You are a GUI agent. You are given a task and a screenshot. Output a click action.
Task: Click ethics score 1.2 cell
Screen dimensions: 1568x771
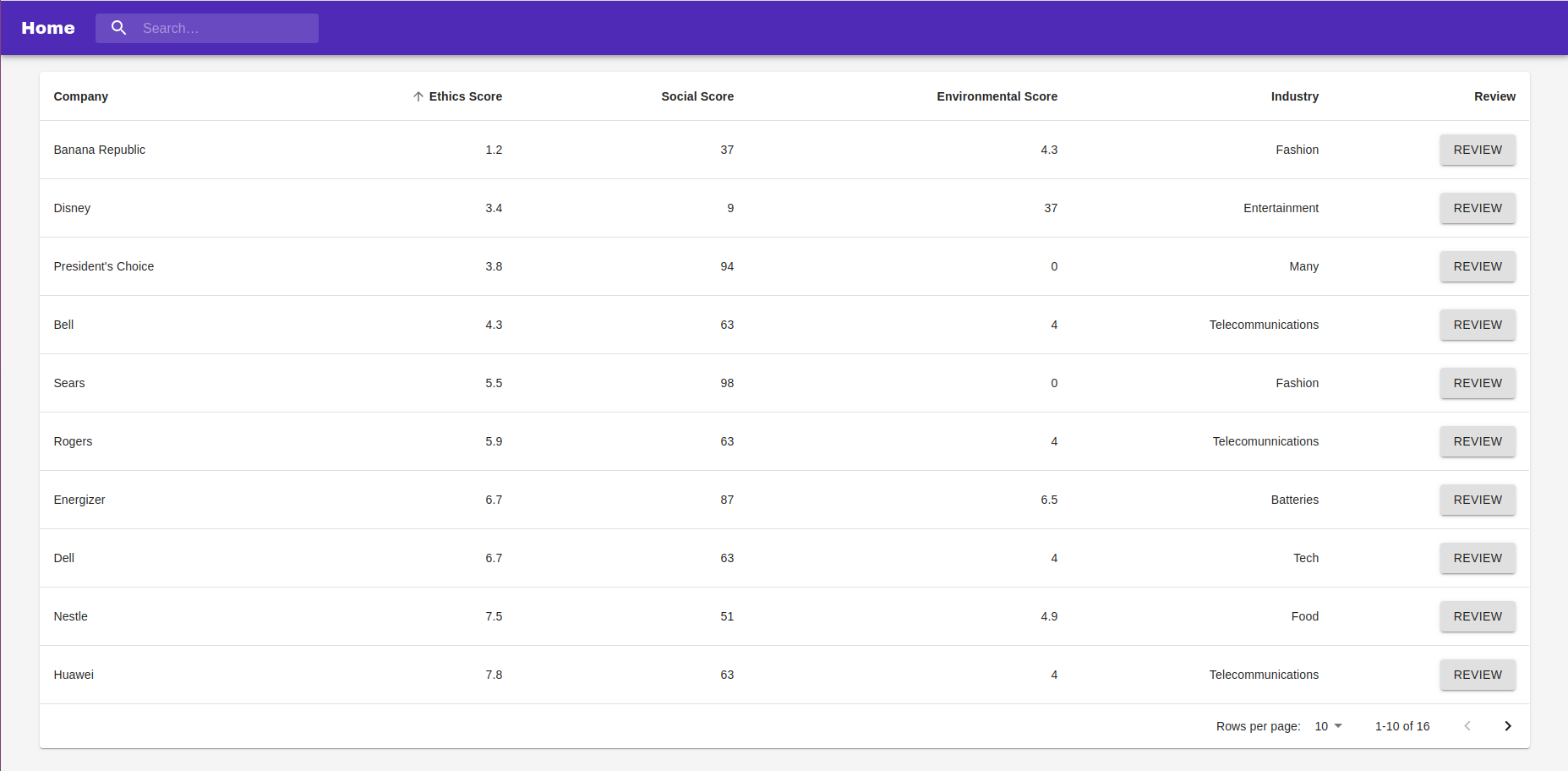coord(494,150)
